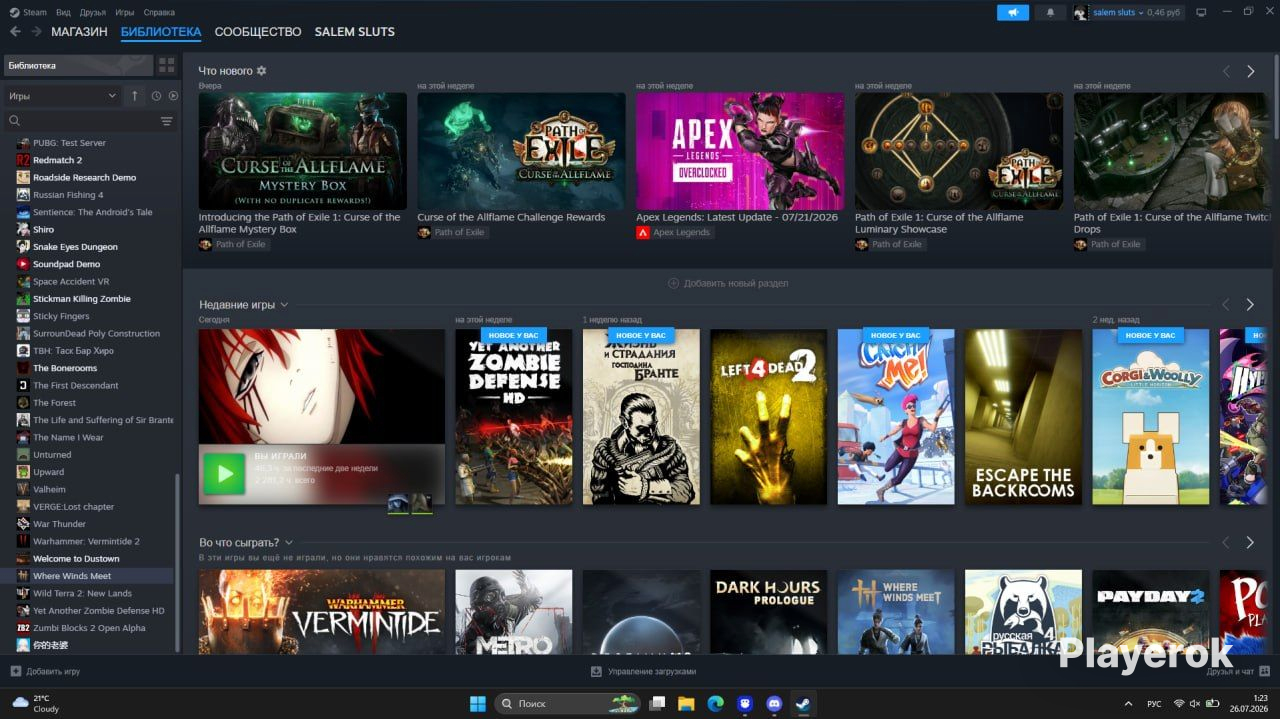Open the Вид menu
Viewport: 1280px width, 719px height.
63,12
